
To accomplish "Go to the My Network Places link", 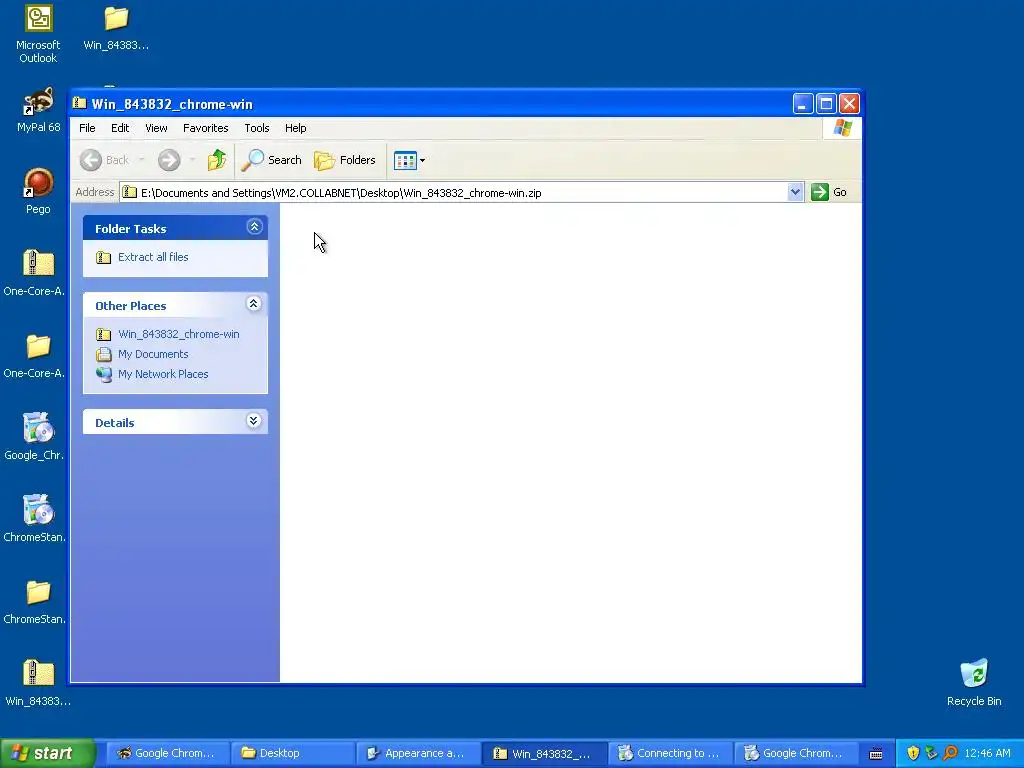I will click(163, 374).
